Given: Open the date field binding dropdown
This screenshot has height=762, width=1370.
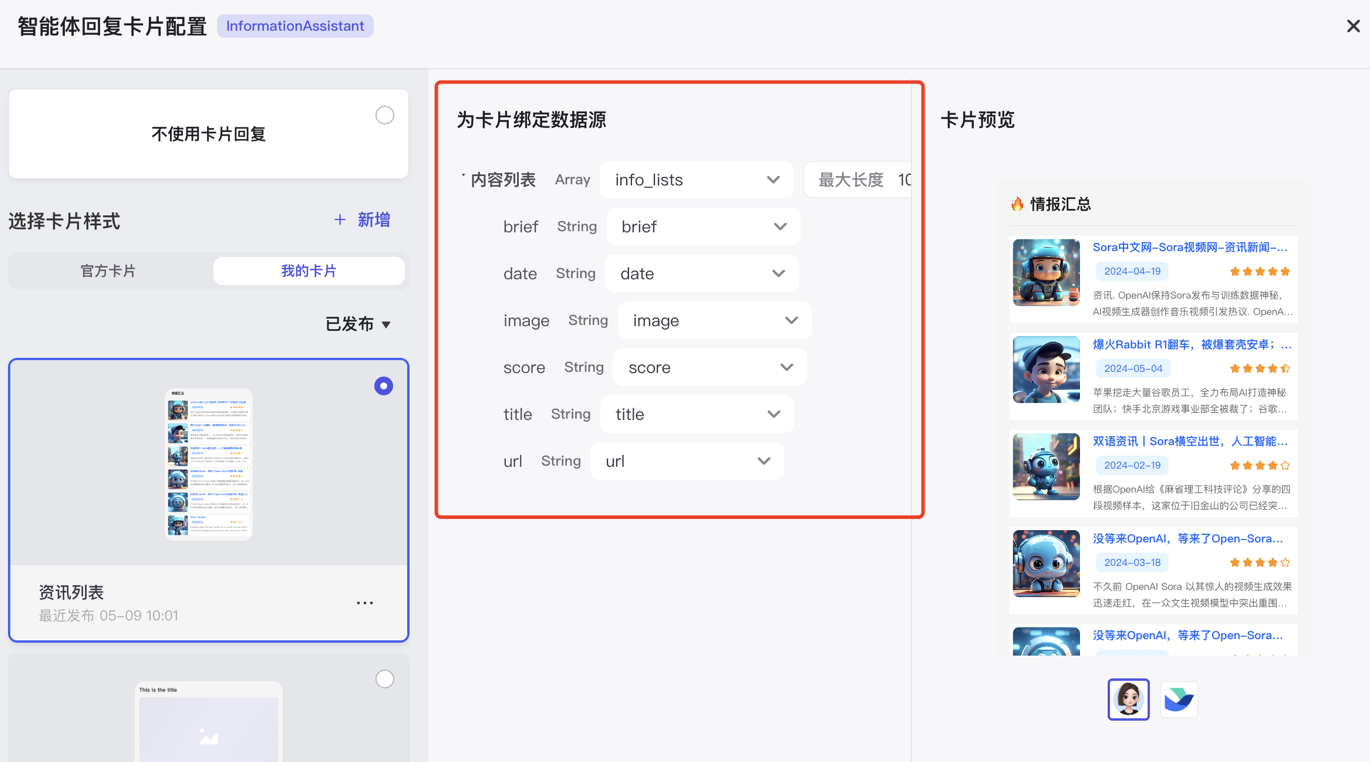Looking at the screenshot, I should click(702, 274).
